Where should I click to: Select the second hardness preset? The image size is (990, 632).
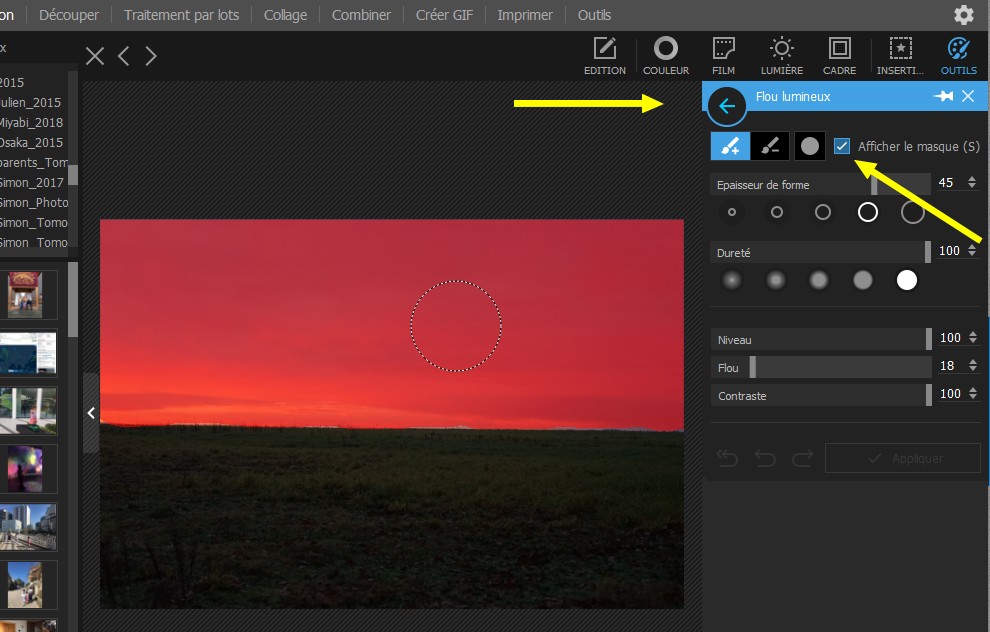(775, 280)
